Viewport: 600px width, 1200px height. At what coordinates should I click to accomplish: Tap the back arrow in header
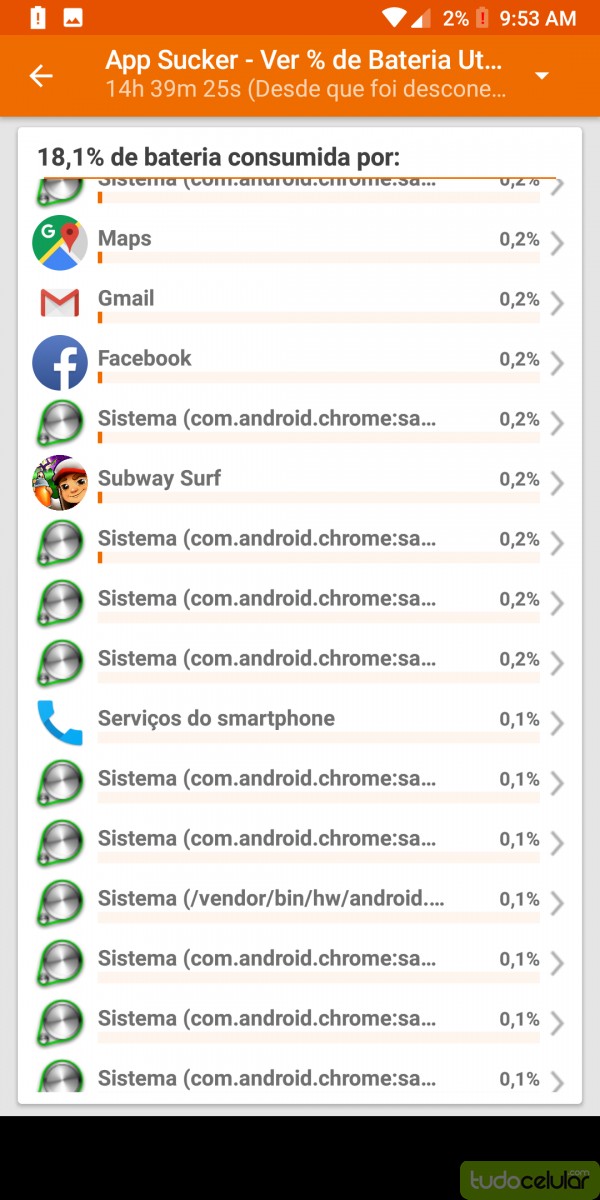(41, 76)
